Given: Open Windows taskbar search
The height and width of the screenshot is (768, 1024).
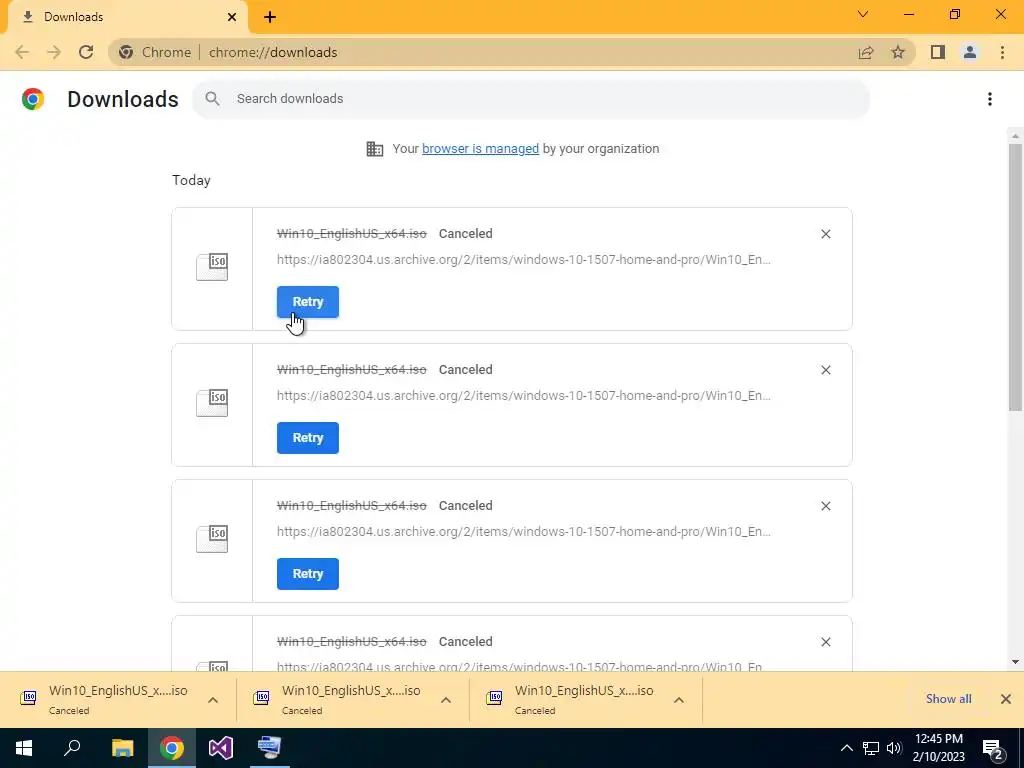Looking at the screenshot, I should (72, 748).
